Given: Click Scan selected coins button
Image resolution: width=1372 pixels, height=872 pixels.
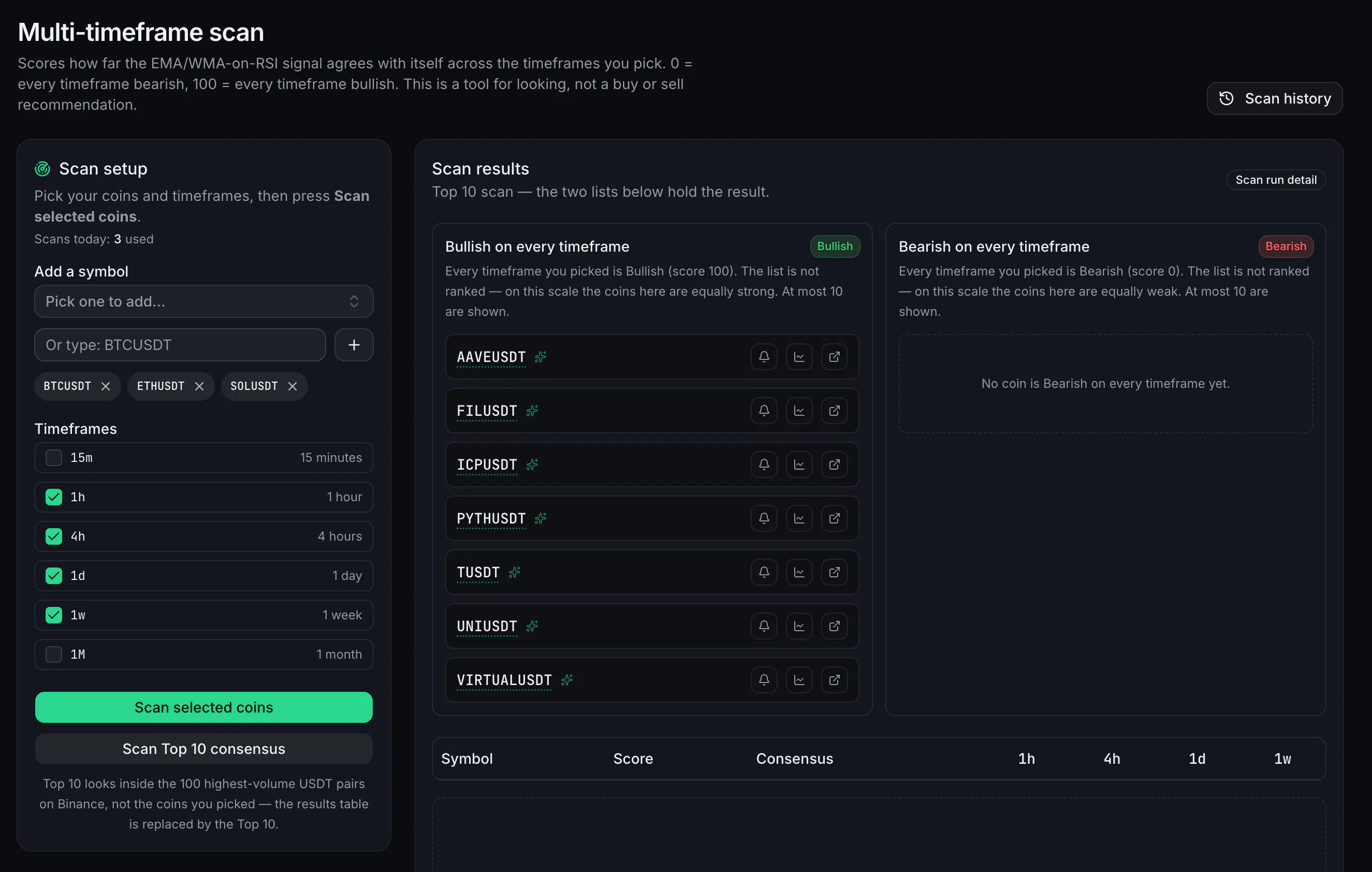Looking at the screenshot, I should pos(204,707).
